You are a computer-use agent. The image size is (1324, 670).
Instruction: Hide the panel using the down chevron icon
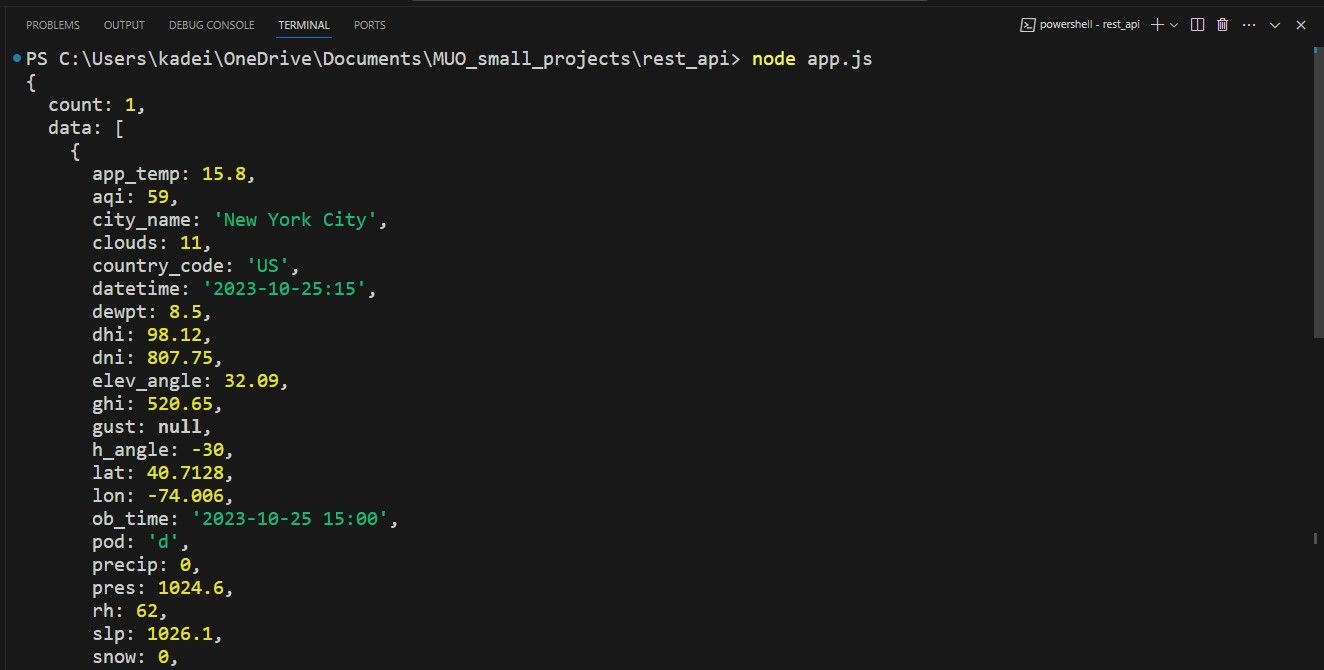tap(1275, 24)
